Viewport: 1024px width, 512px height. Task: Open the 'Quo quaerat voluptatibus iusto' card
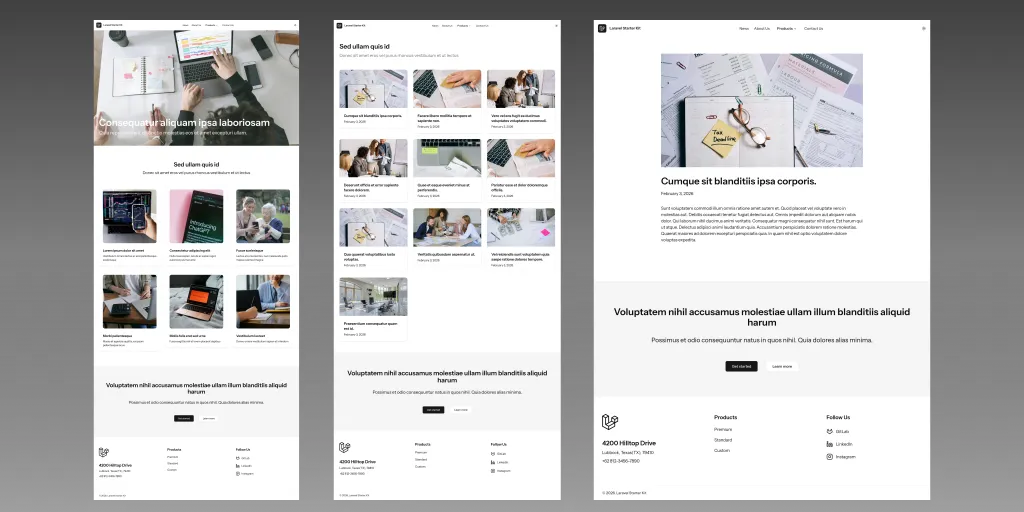pyautogui.click(x=374, y=238)
